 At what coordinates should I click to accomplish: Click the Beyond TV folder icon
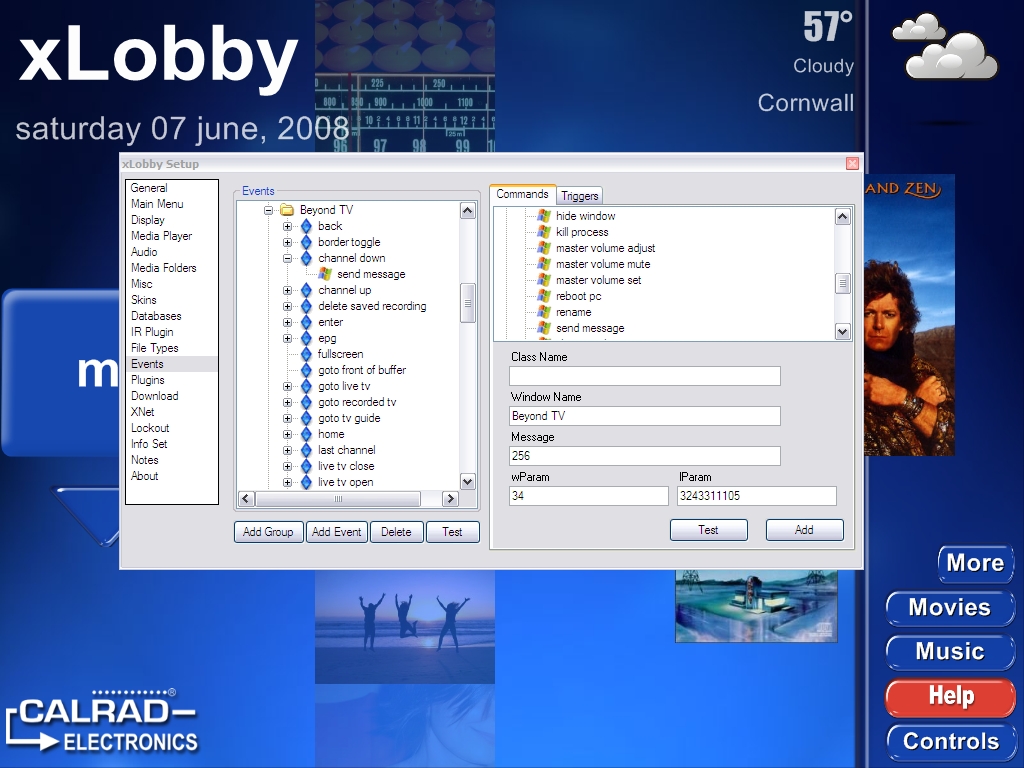tap(287, 210)
